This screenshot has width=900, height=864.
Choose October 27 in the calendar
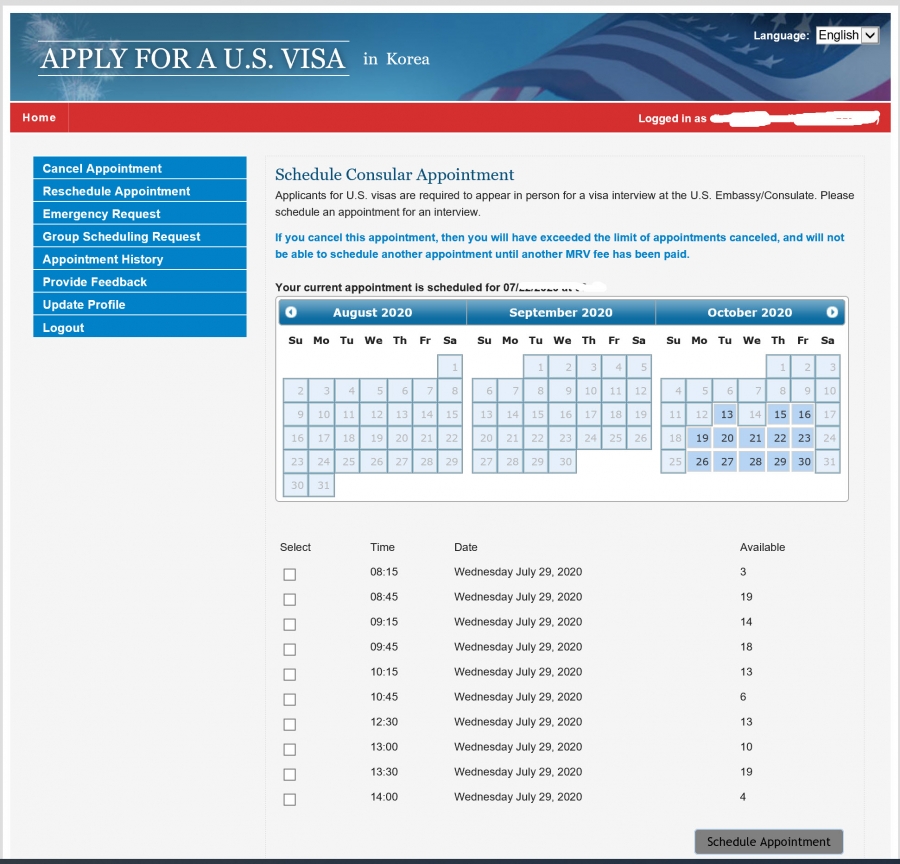726,462
